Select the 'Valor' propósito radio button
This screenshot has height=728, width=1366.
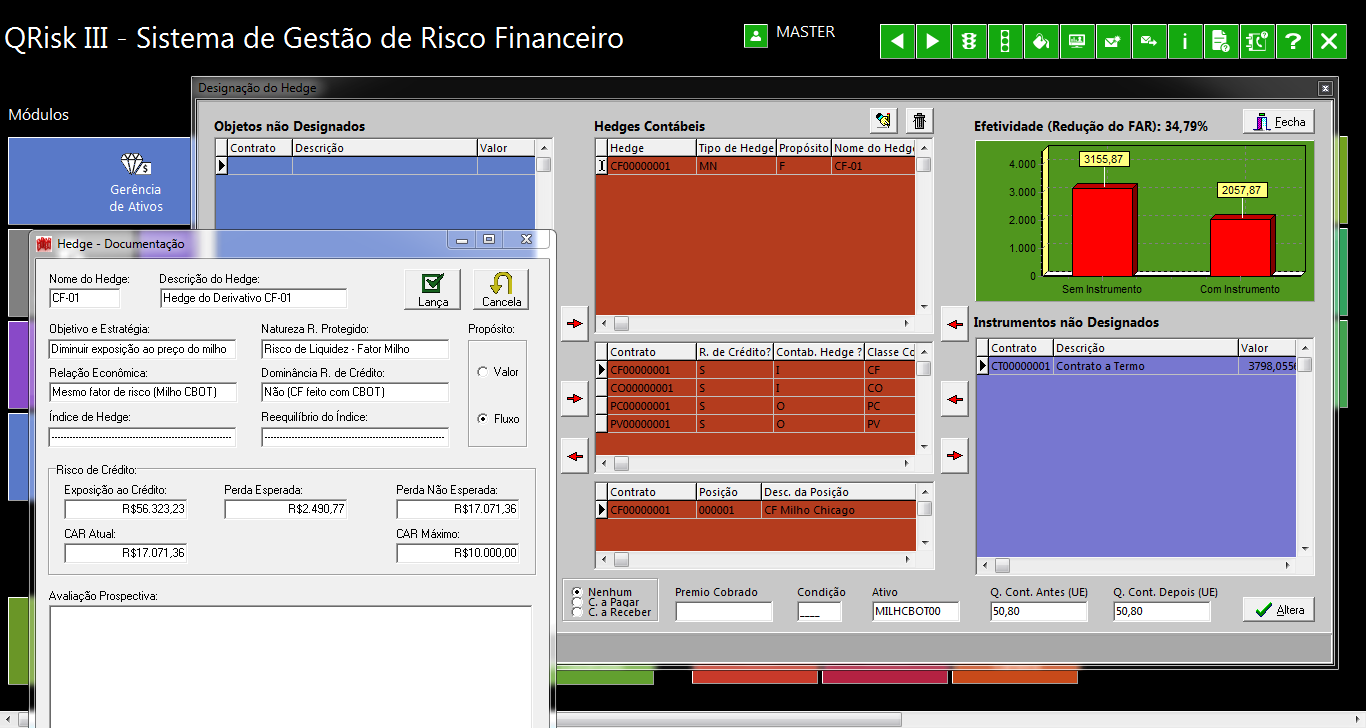coord(483,372)
